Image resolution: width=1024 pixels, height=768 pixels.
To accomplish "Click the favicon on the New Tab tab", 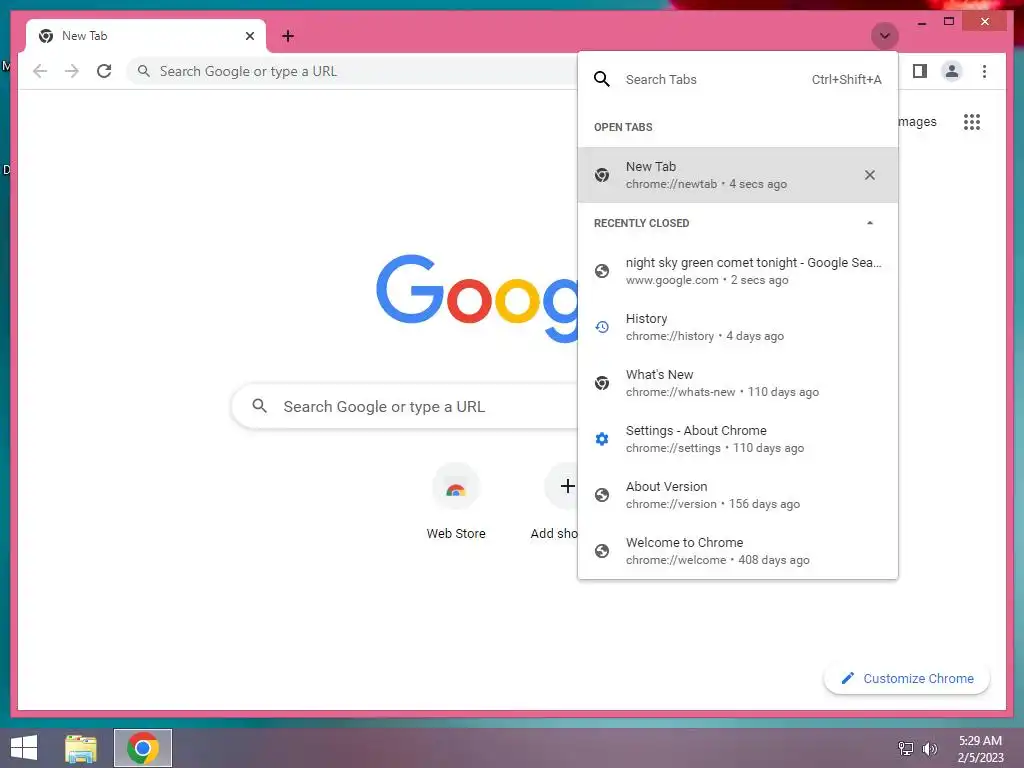I will point(46,36).
